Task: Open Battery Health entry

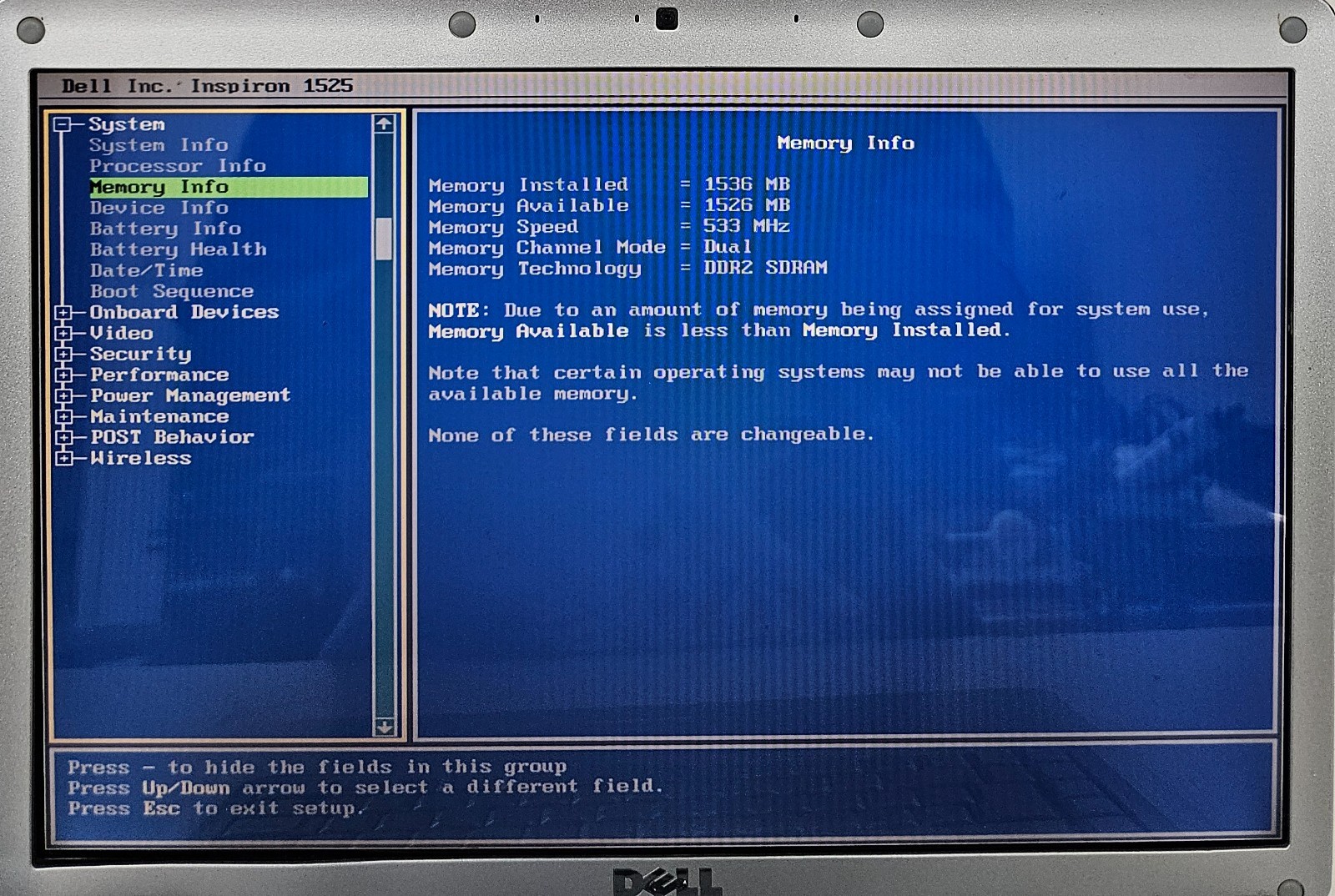Action: pyautogui.click(x=179, y=249)
